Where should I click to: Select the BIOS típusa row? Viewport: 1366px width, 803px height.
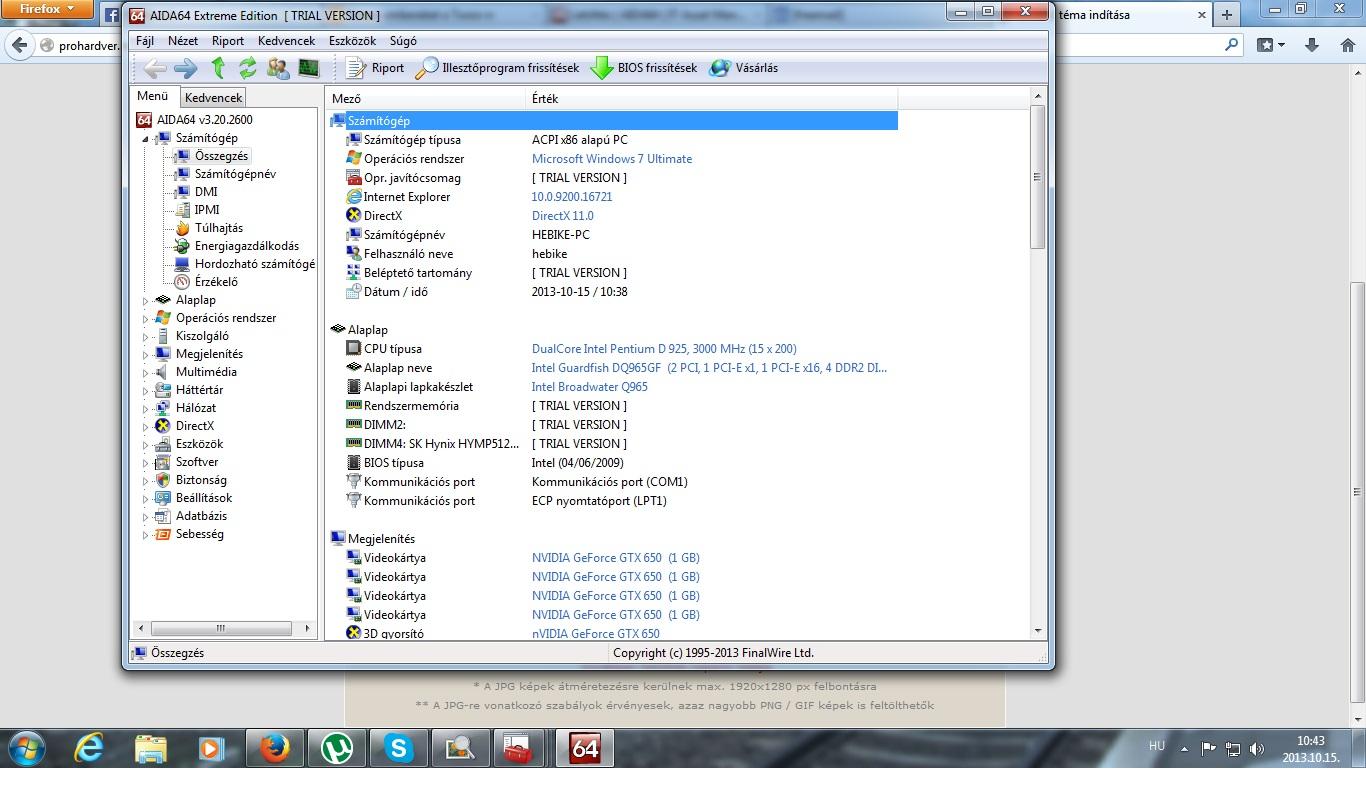(x=613, y=463)
